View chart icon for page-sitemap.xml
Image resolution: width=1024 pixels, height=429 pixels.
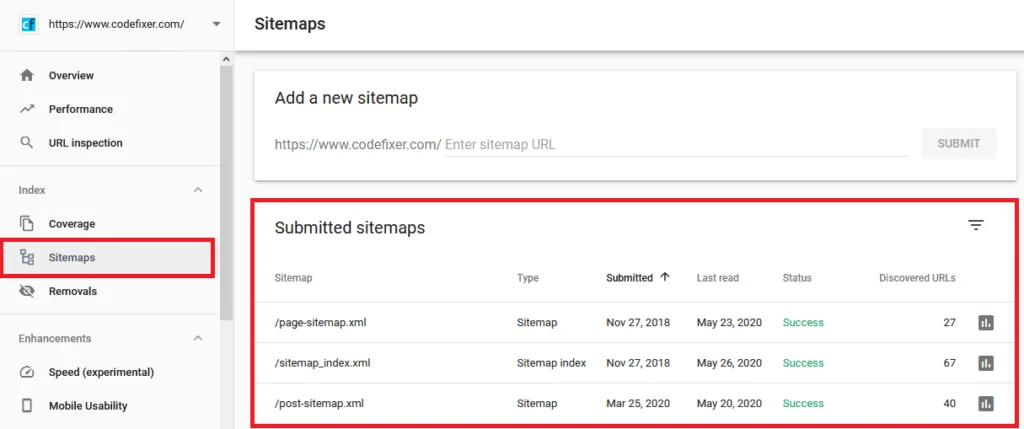pos(985,323)
